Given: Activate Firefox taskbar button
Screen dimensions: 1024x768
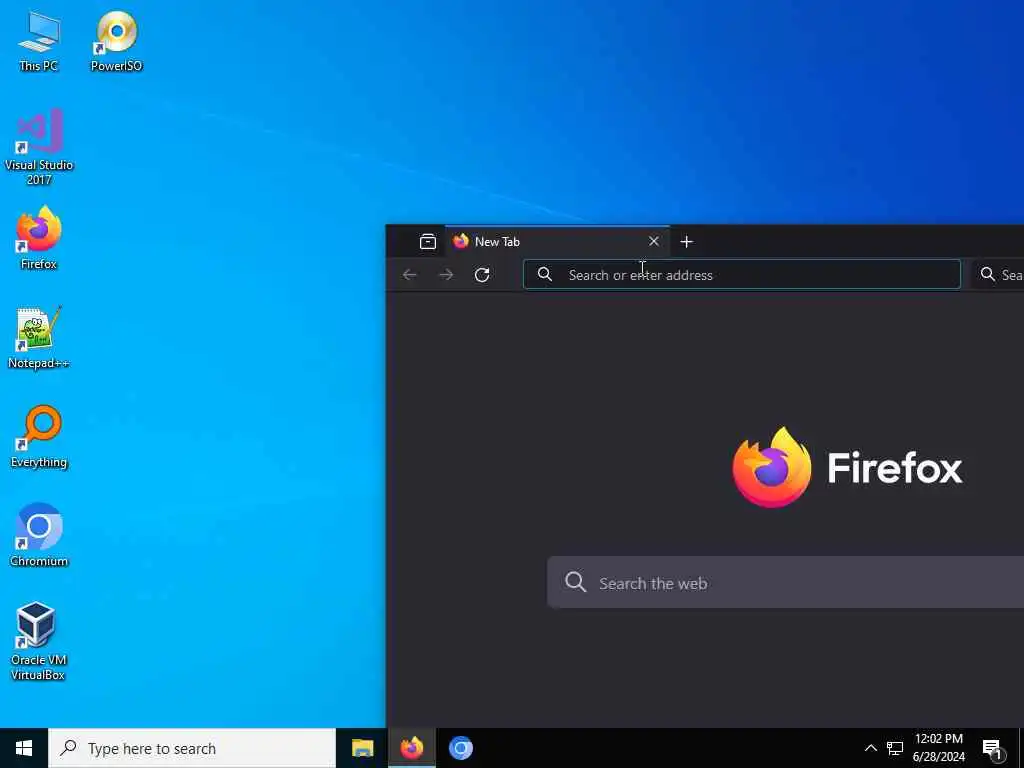Looking at the screenshot, I should [412, 748].
